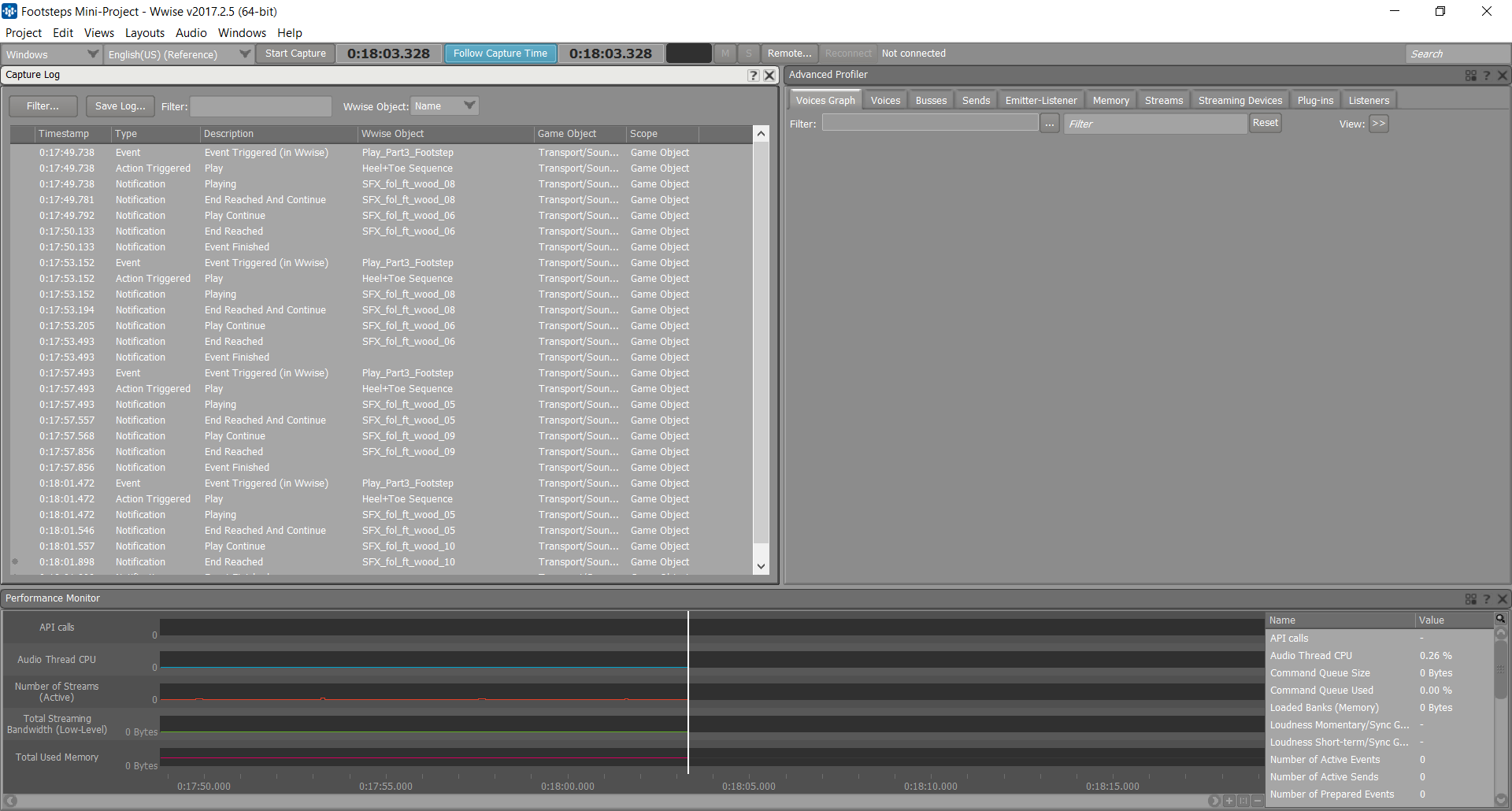Open Performance Monitor layout grid icon
The width and height of the screenshot is (1512, 811).
click(x=1470, y=598)
